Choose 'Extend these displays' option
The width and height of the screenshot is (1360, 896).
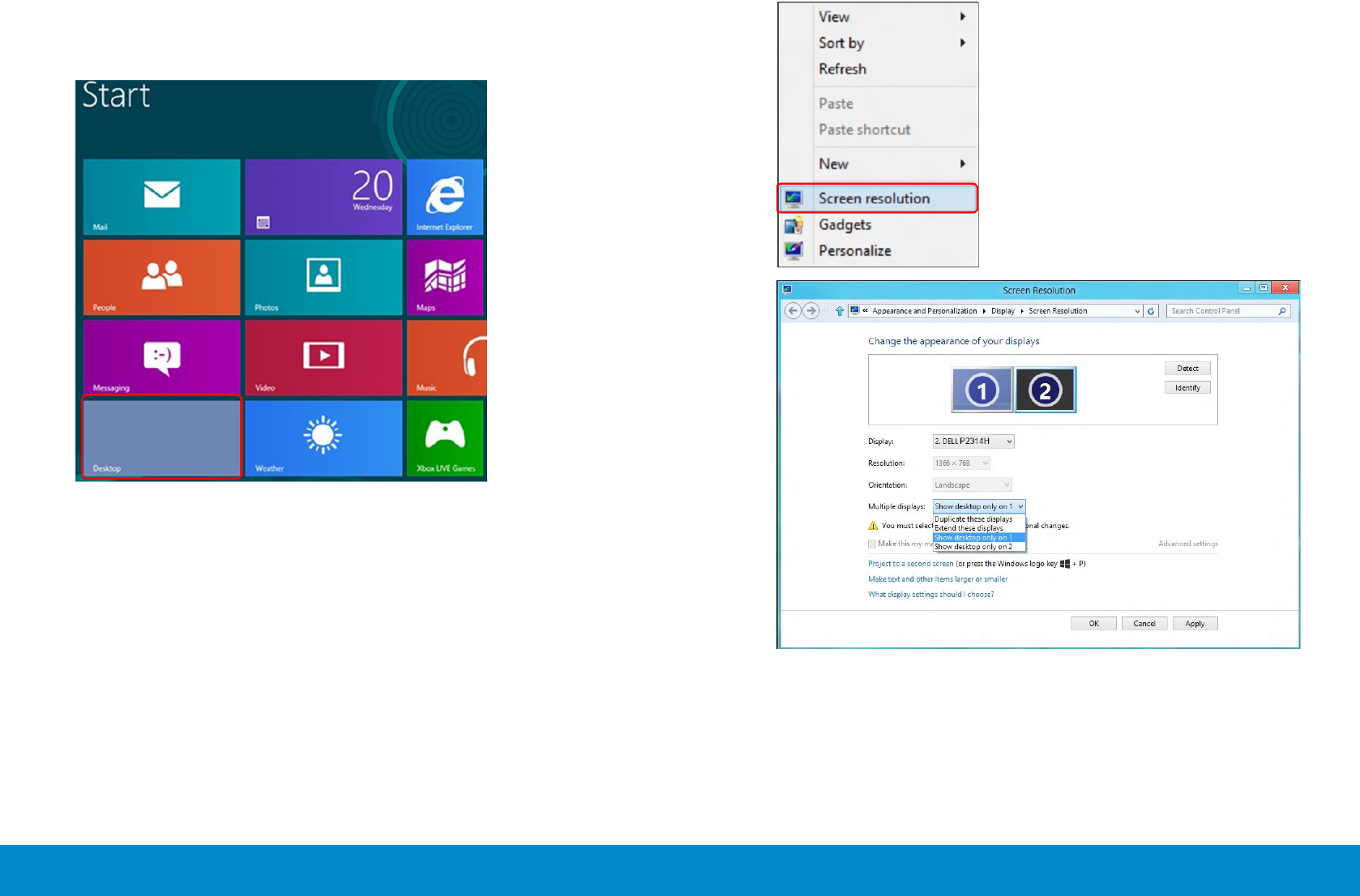click(x=979, y=528)
